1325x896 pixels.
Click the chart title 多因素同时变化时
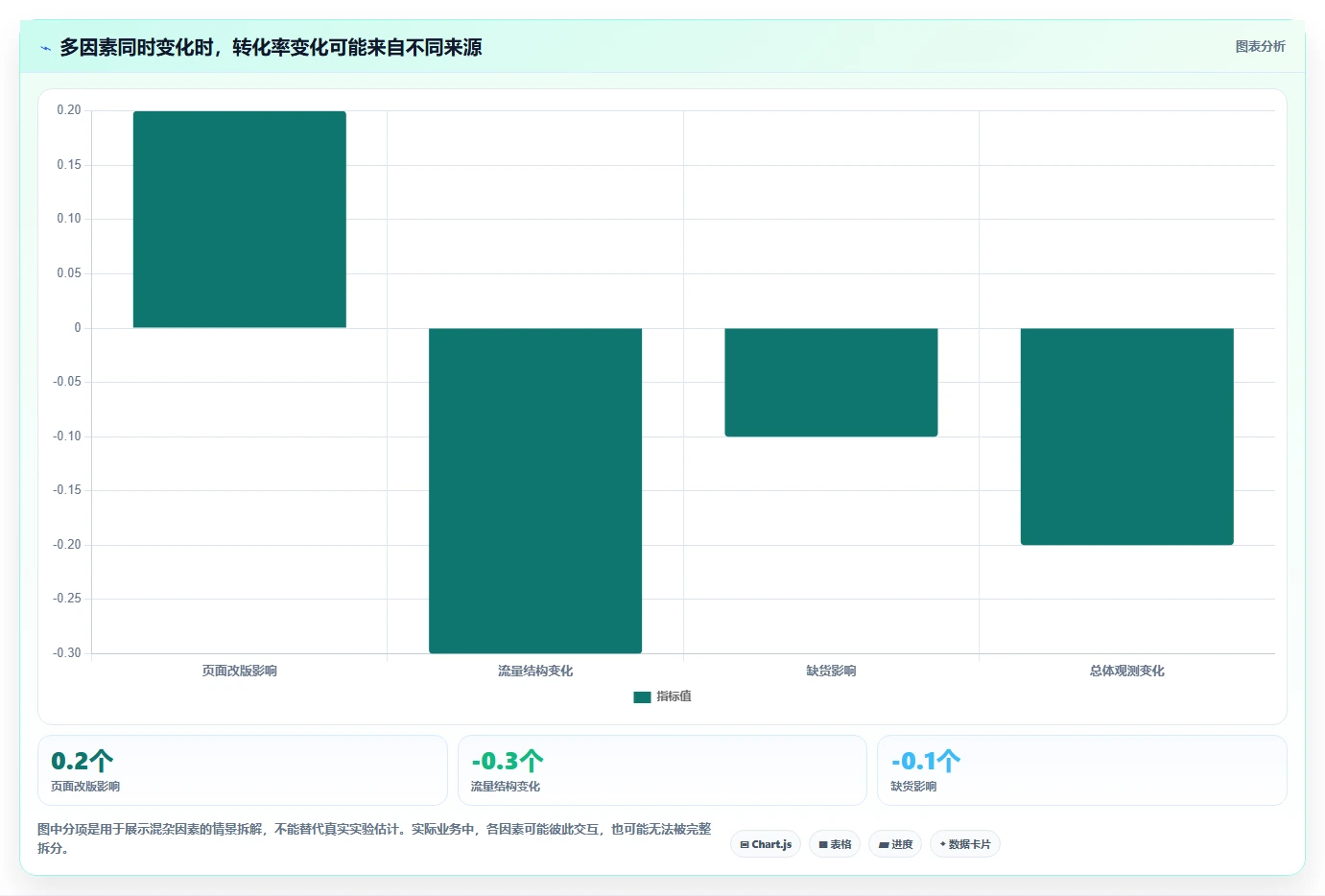(x=271, y=48)
